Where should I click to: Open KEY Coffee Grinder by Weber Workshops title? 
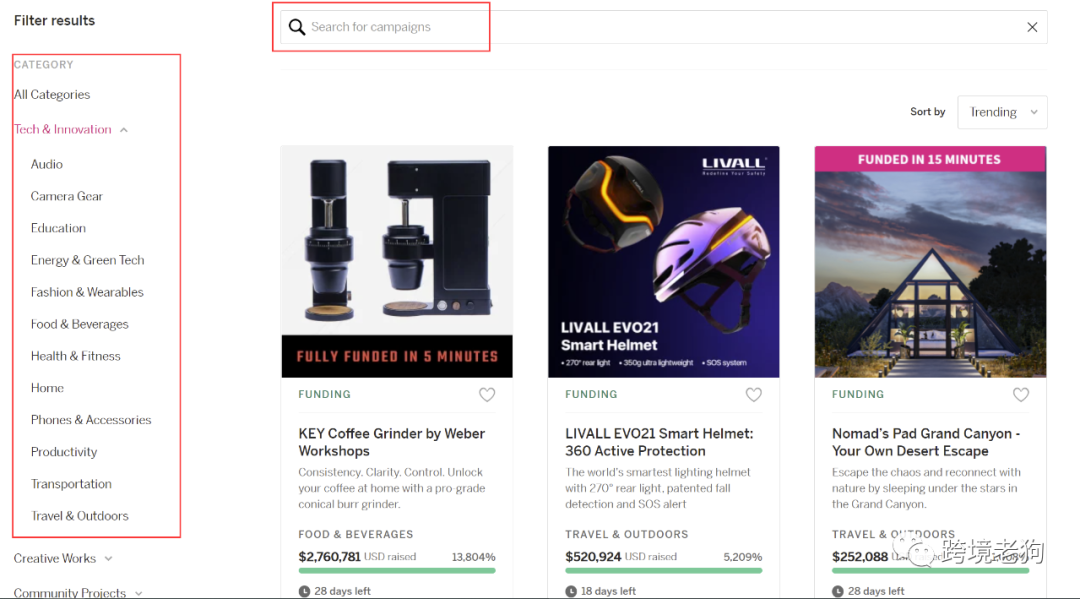tap(392, 442)
